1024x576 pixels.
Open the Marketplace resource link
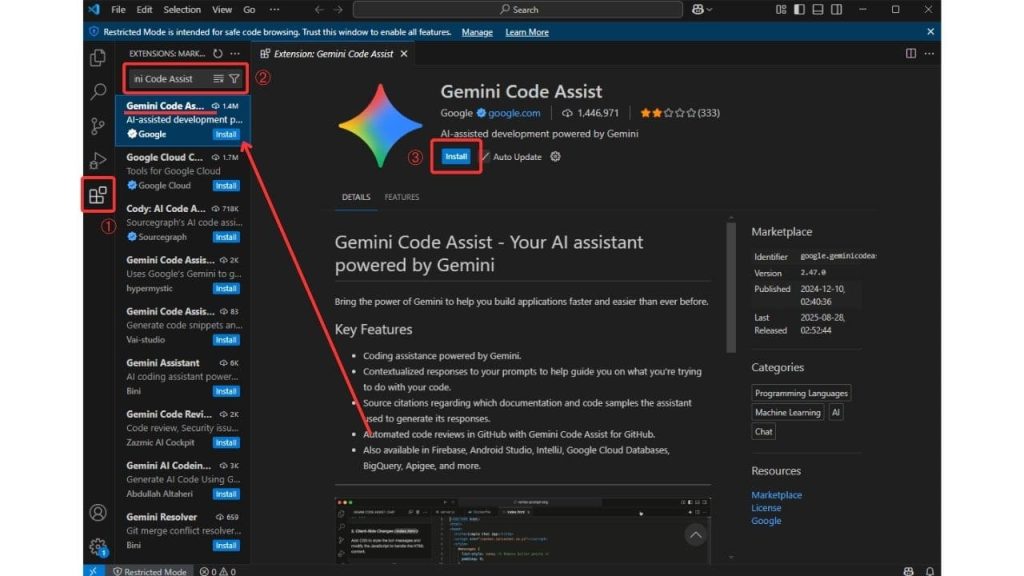[776, 495]
